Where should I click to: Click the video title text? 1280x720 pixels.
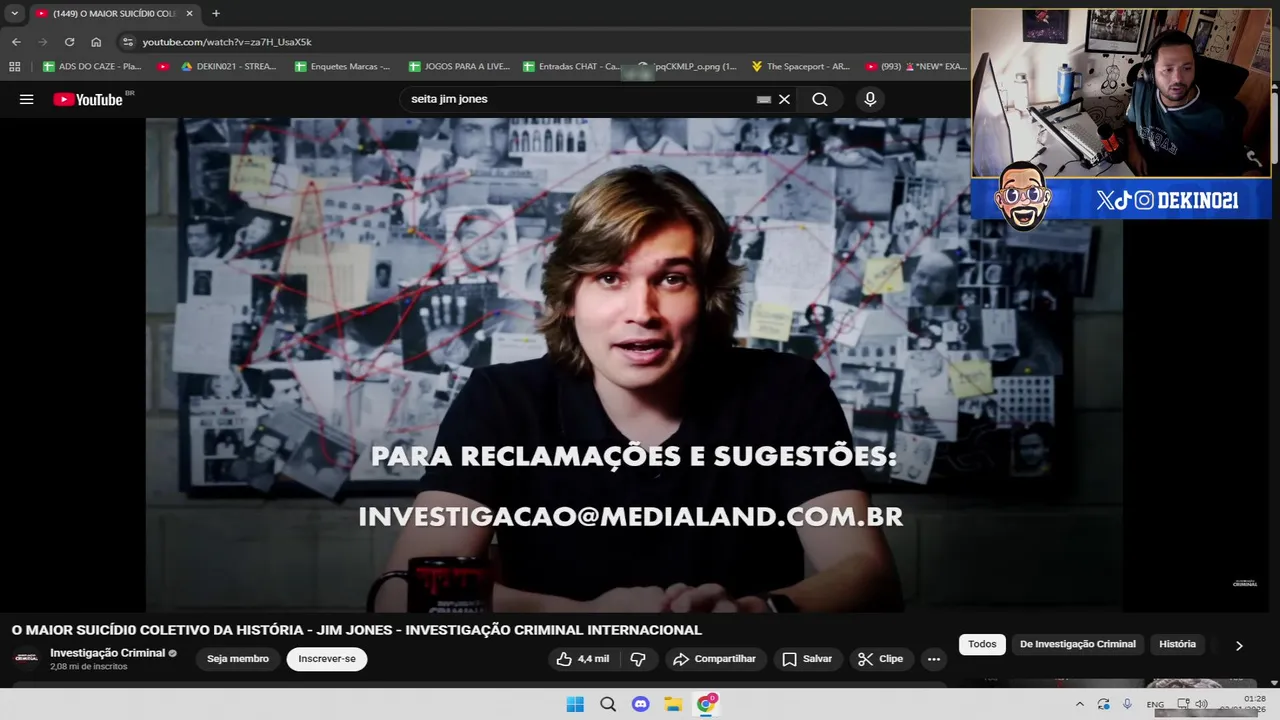click(x=357, y=630)
